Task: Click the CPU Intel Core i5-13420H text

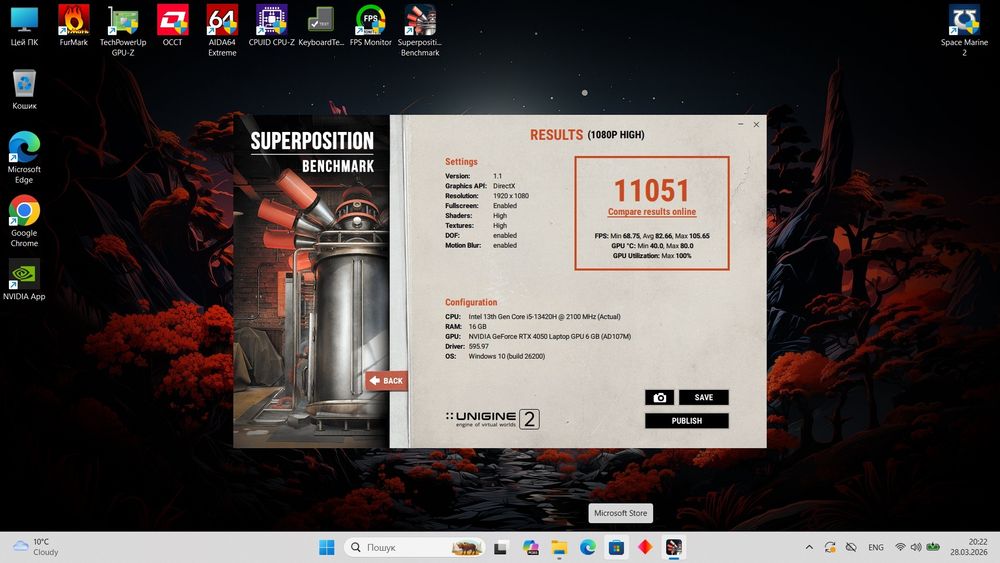Action: tap(544, 316)
